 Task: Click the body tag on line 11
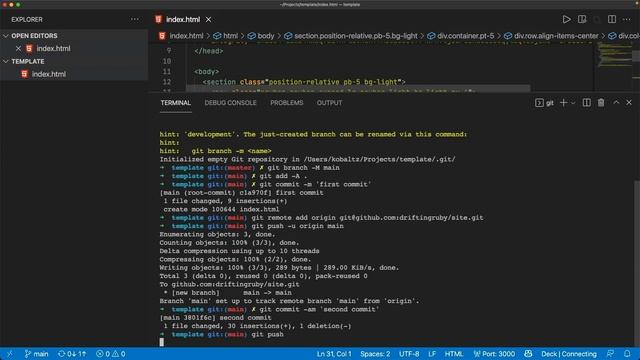click(207, 72)
